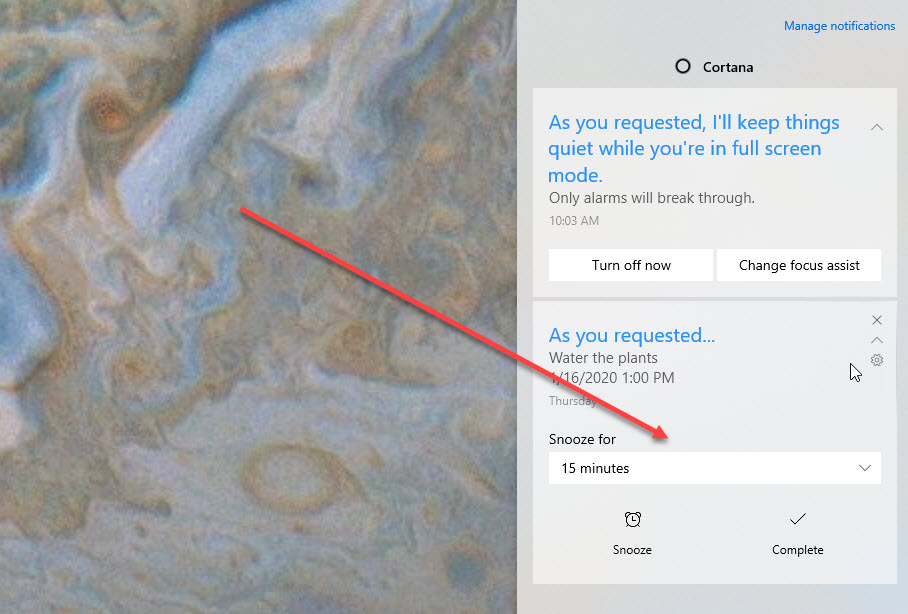Open the Snooze for 15 minutes dropdown
Viewport: 908px width, 614px height.
715,468
